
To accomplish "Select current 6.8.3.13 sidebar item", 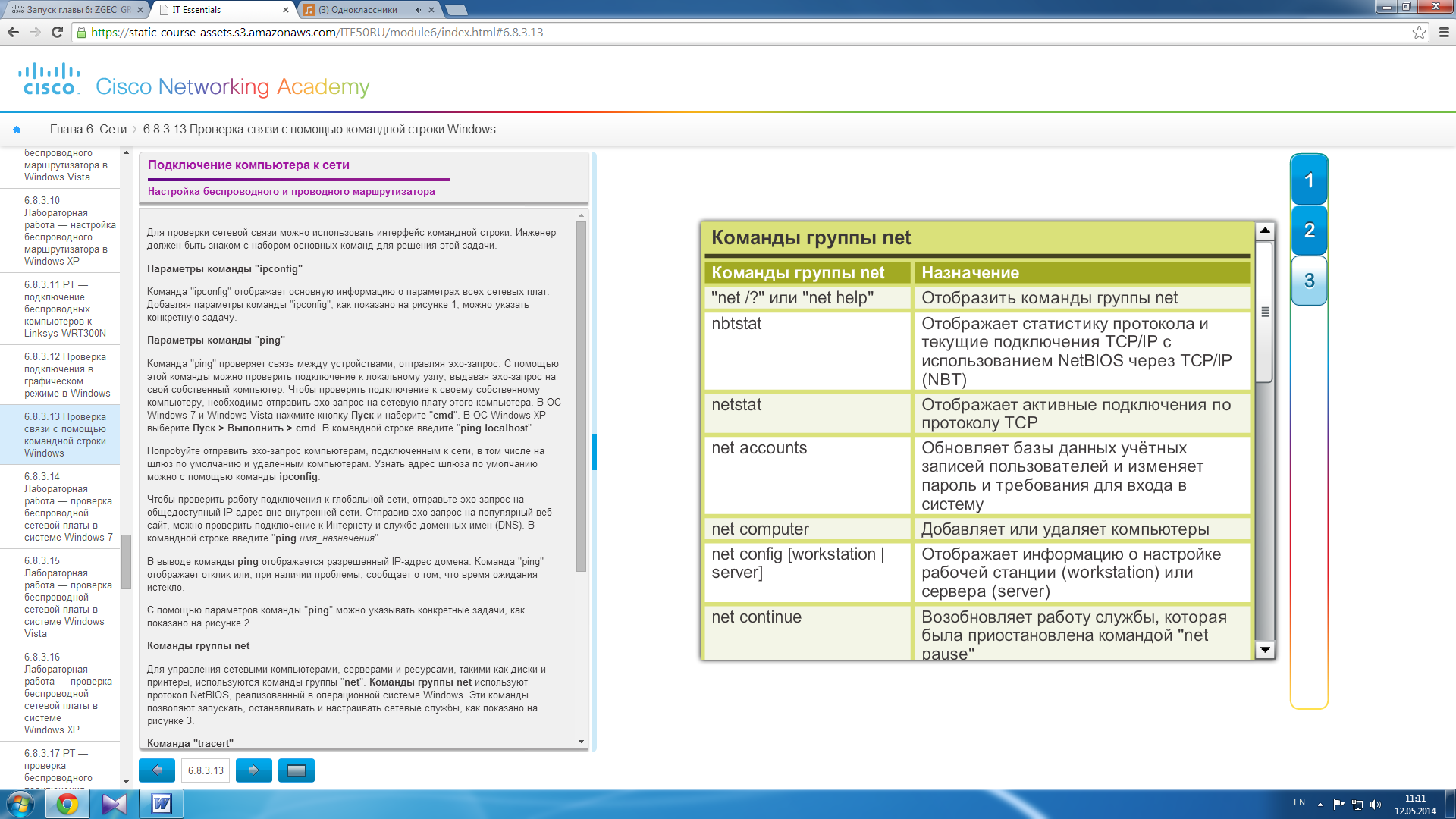I will point(60,435).
